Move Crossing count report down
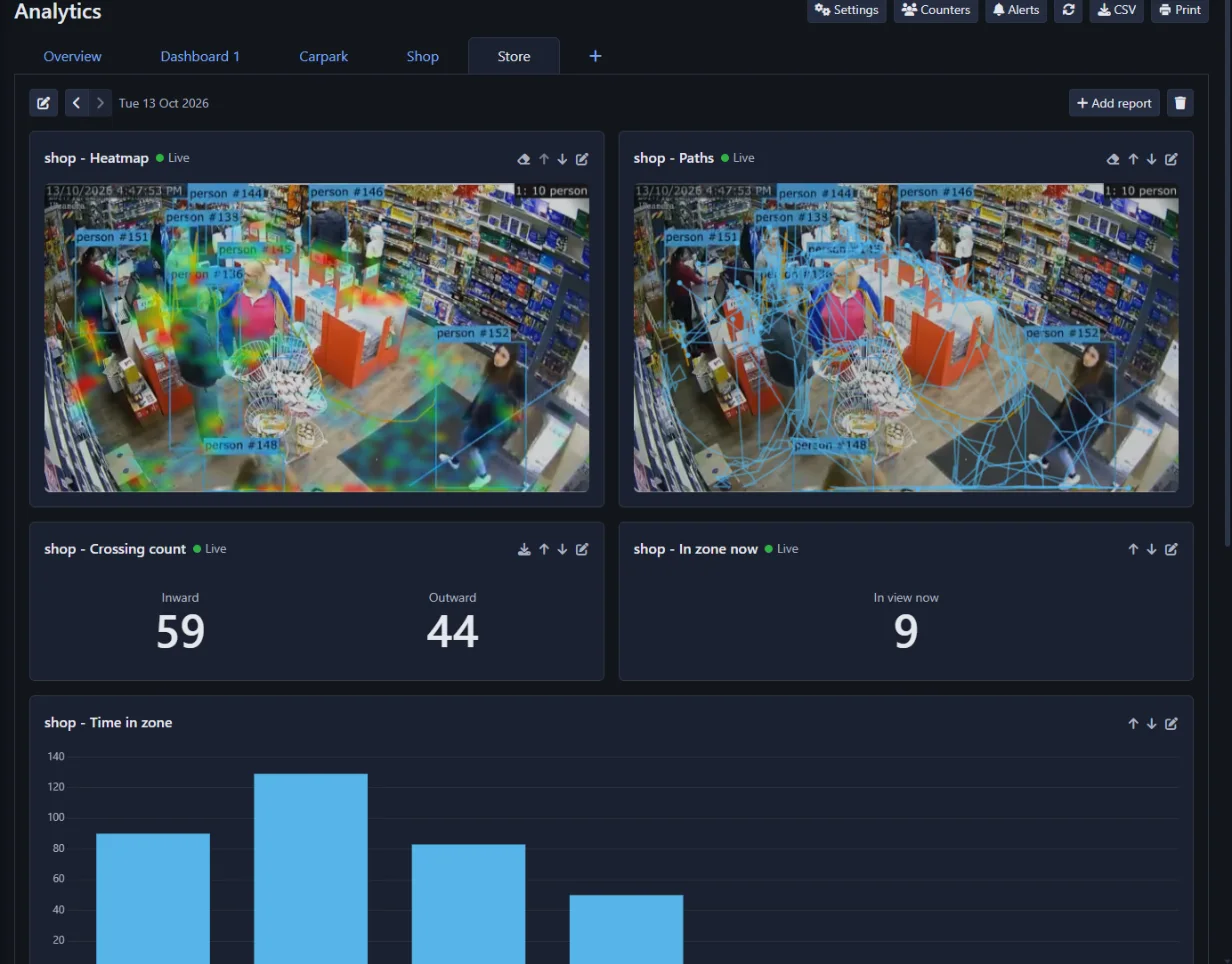The image size is (1232, 964). [x=562, y=549]
